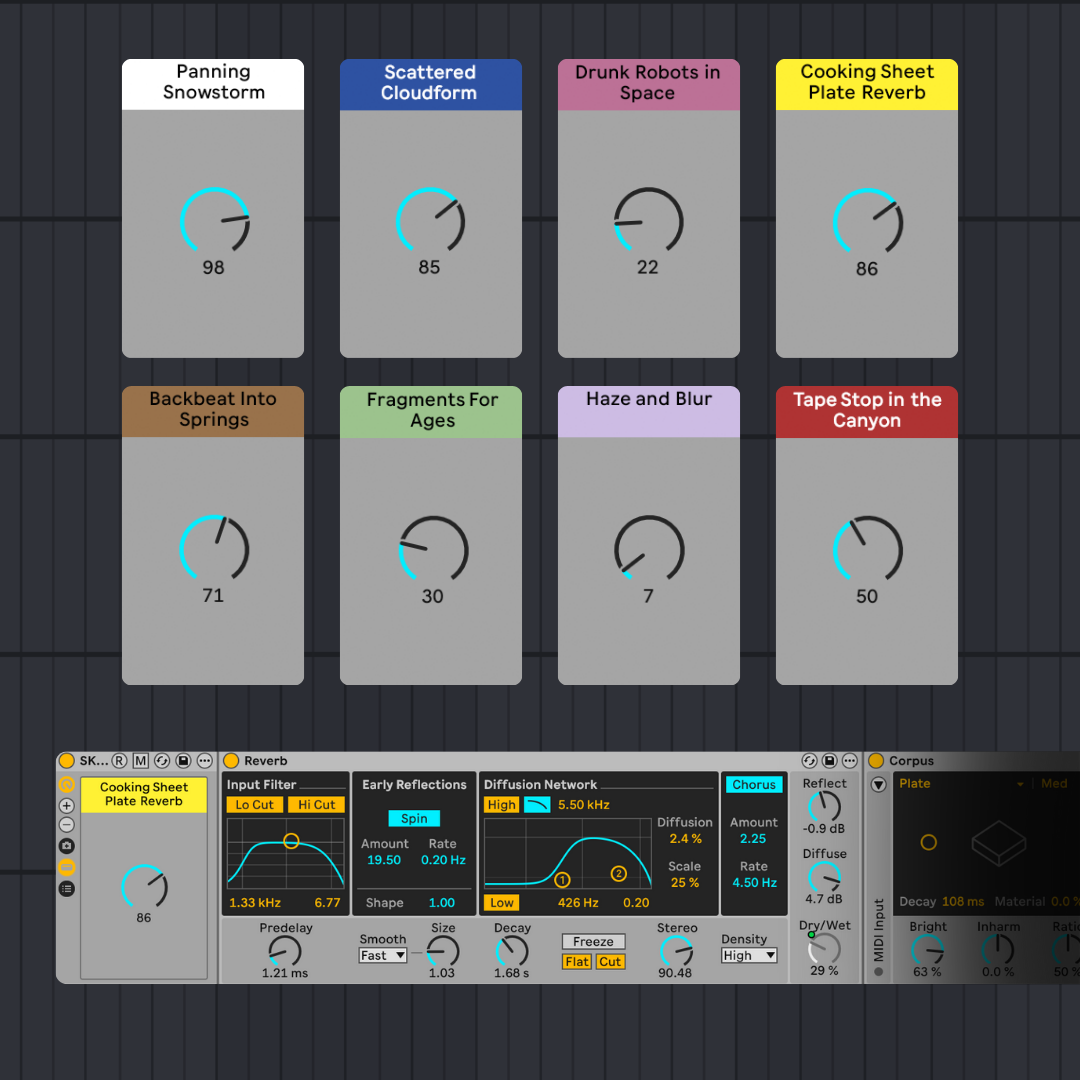Click the minus icon to hide macros

point(67,824)
